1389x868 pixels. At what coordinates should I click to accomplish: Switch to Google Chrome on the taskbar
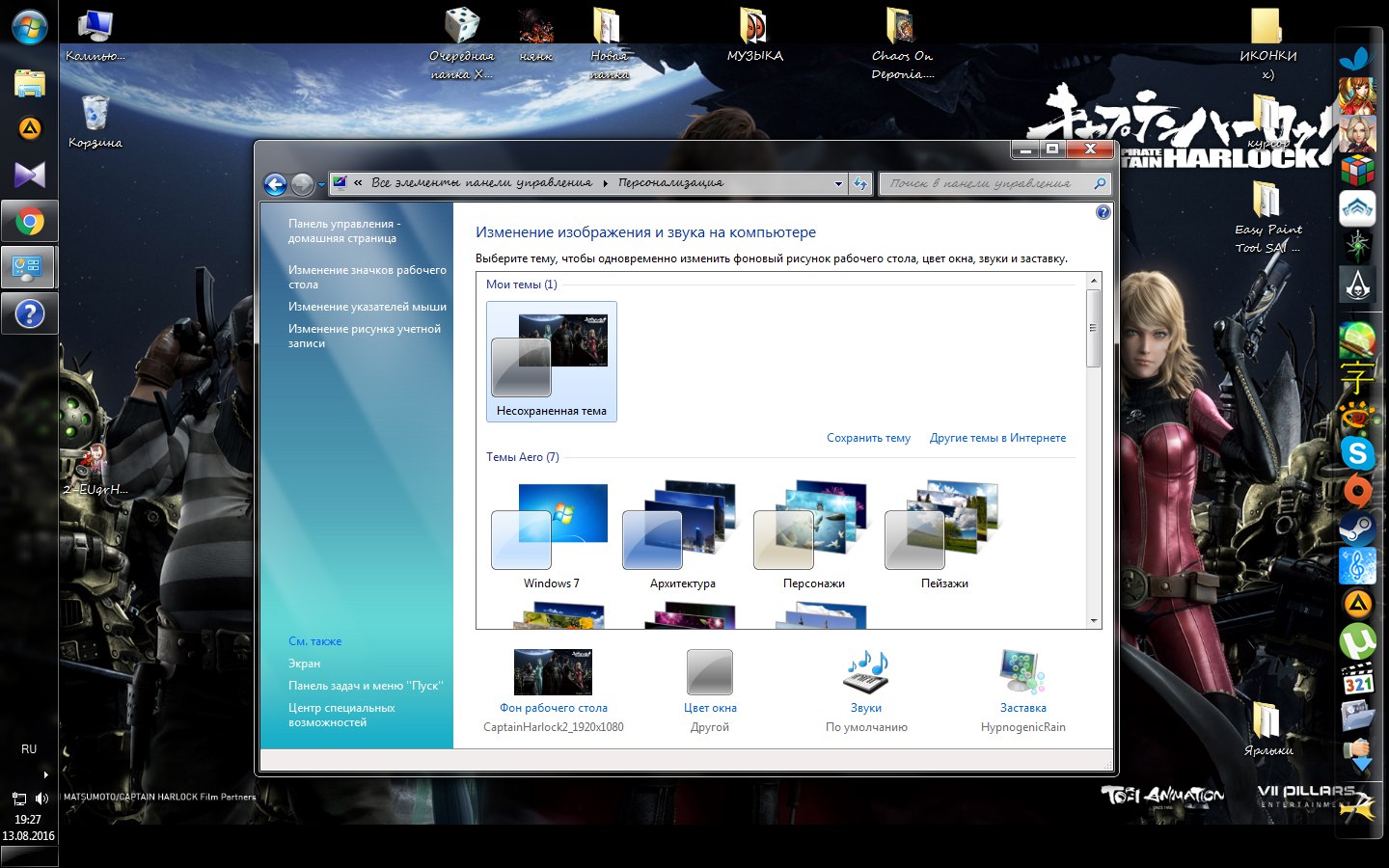pyautogui.click(x=30, y=223)
